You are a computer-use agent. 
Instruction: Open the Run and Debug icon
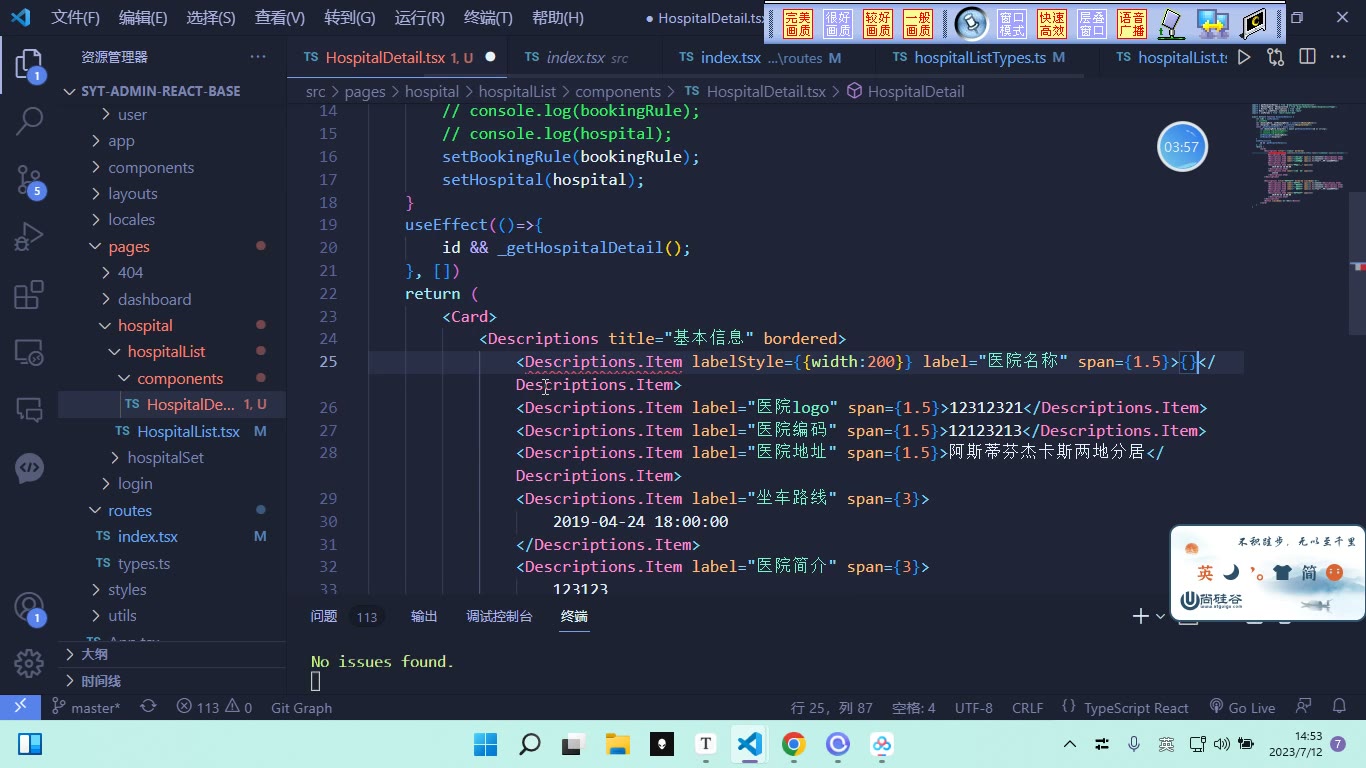pos(29,237)
